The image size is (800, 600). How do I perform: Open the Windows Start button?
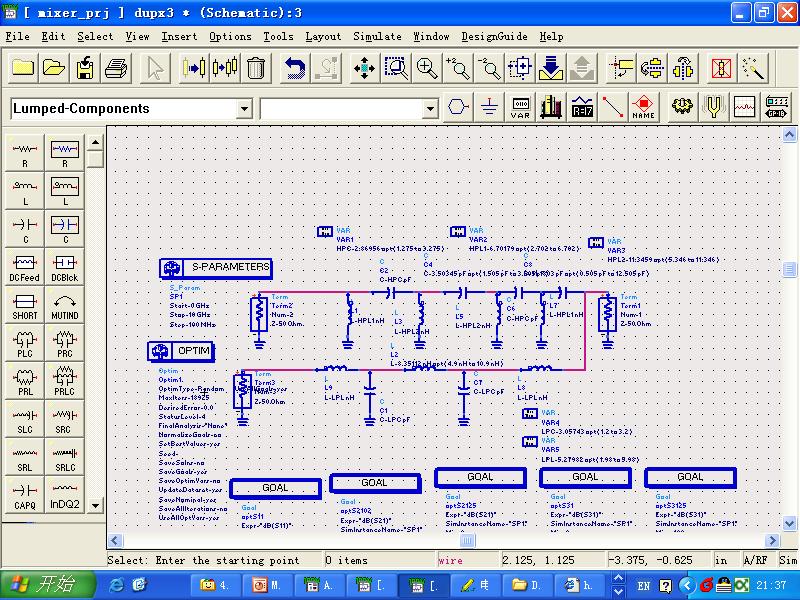47,585
